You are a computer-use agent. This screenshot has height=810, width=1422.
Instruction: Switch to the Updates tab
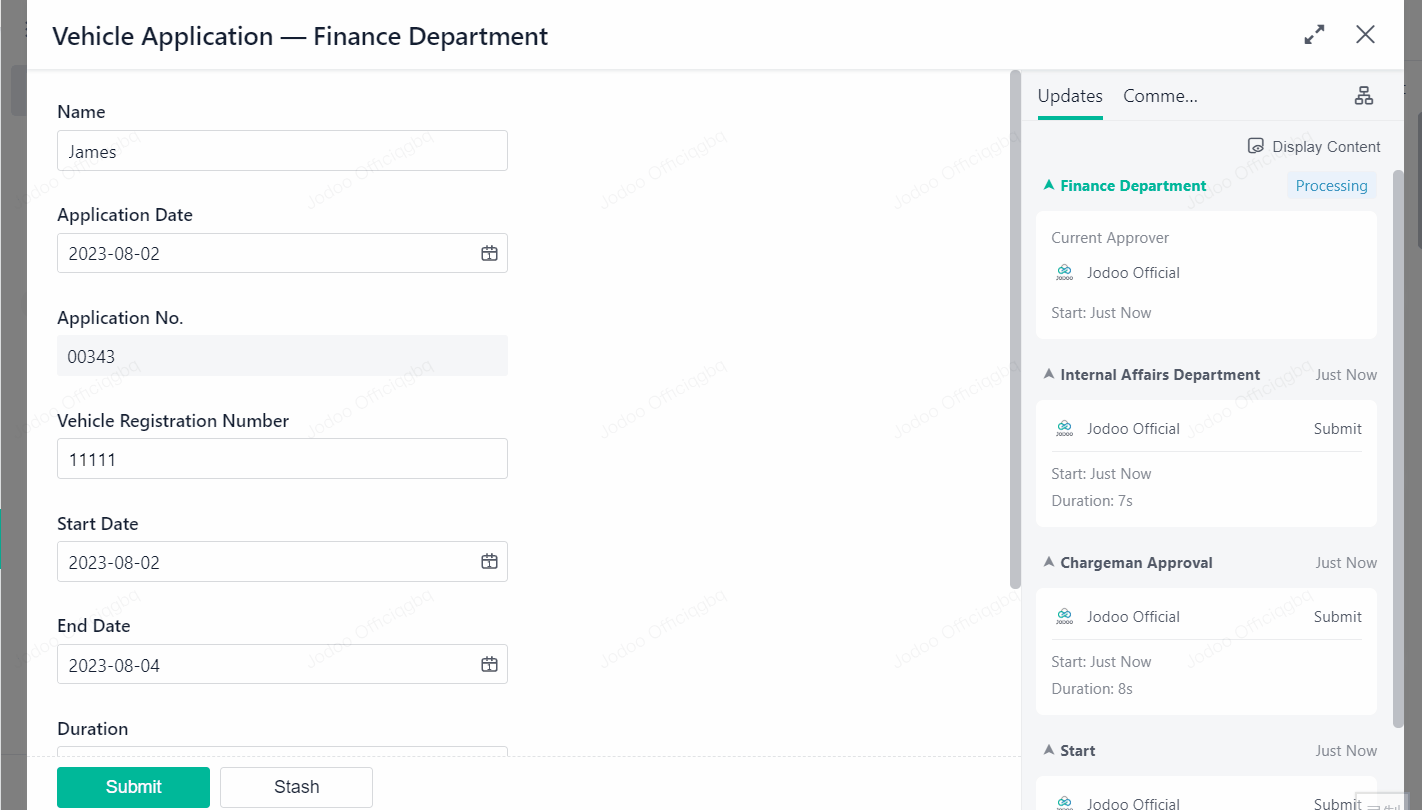(1069, 96)
